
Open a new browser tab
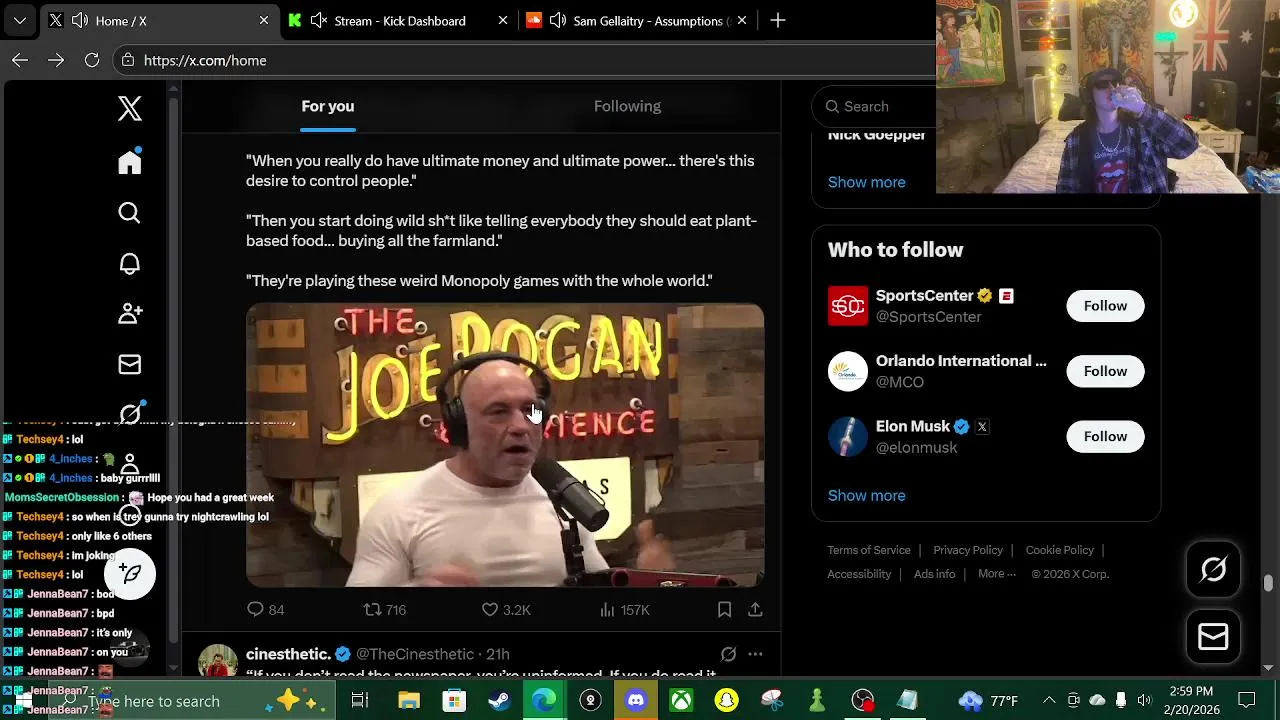[778, 20]
